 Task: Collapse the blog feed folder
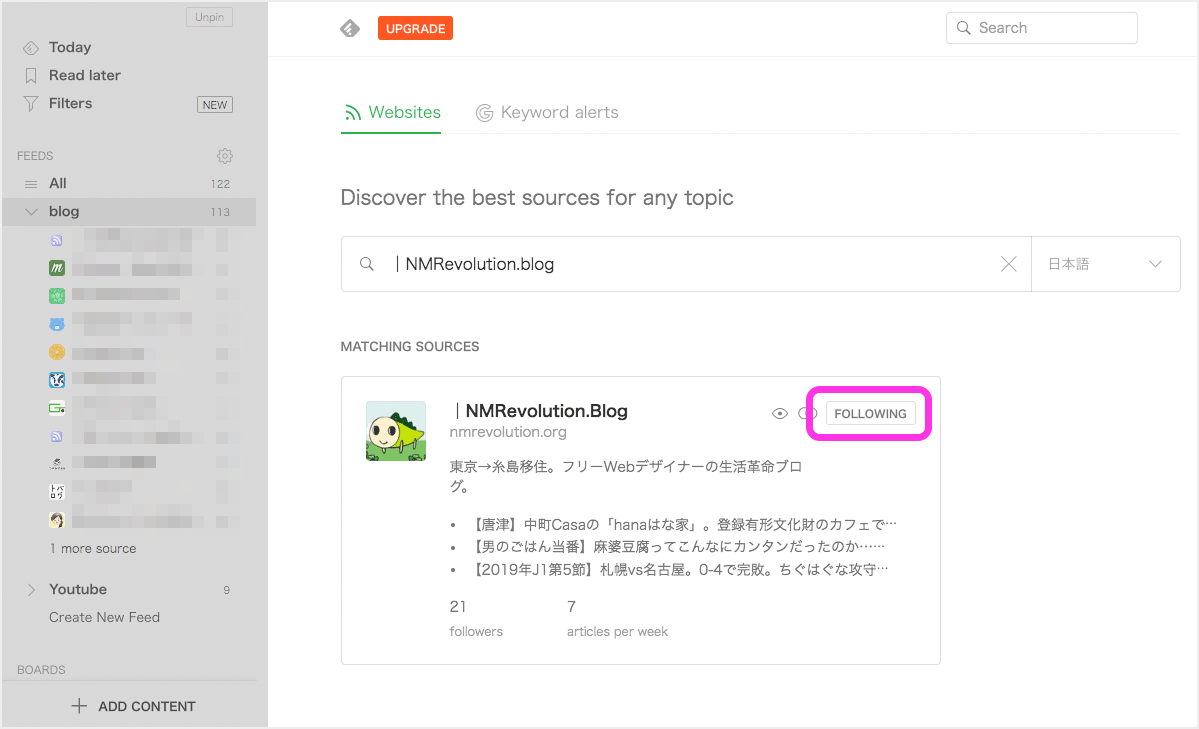coord(31,212)
